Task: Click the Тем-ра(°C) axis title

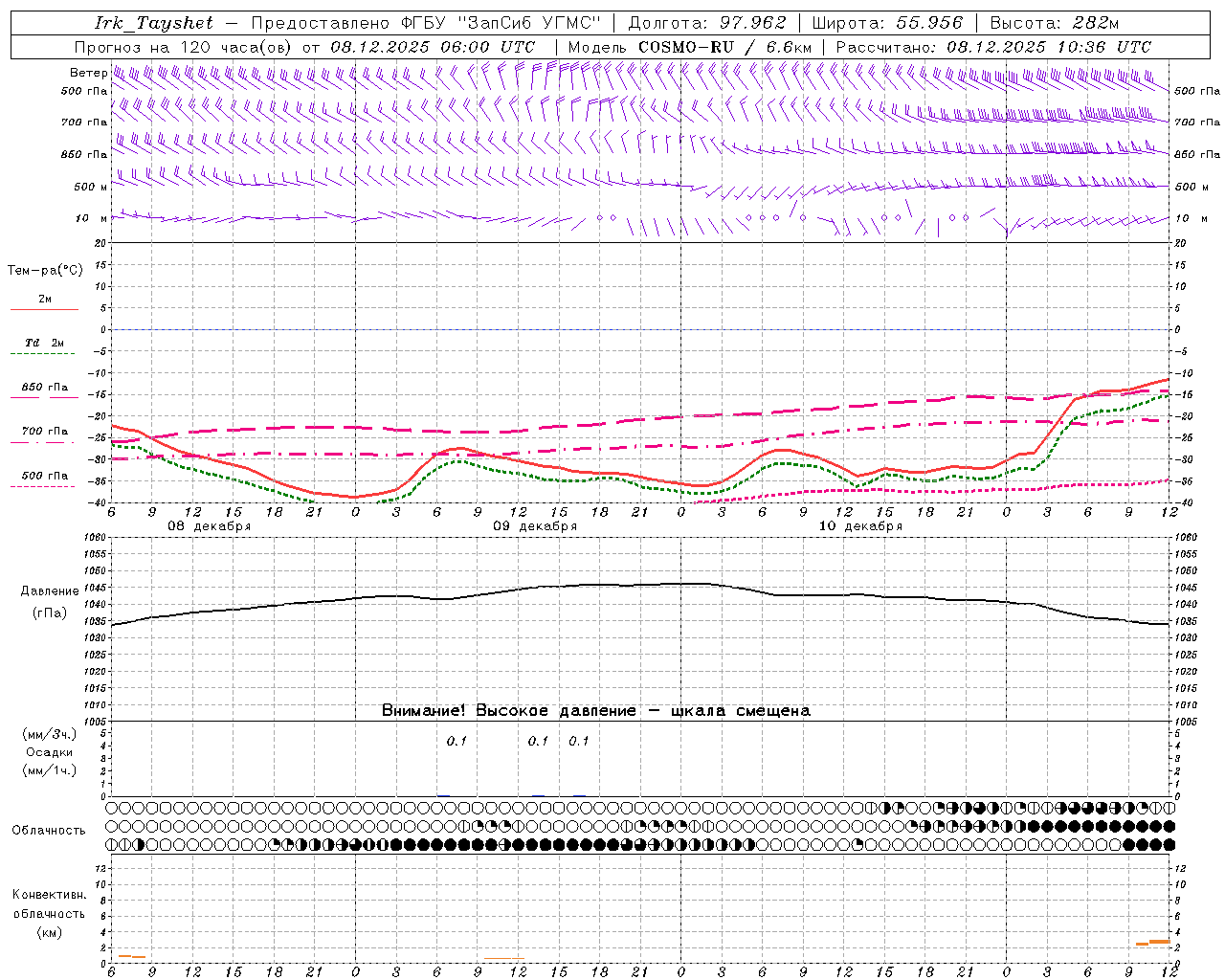Action: (x=45, y=271)
